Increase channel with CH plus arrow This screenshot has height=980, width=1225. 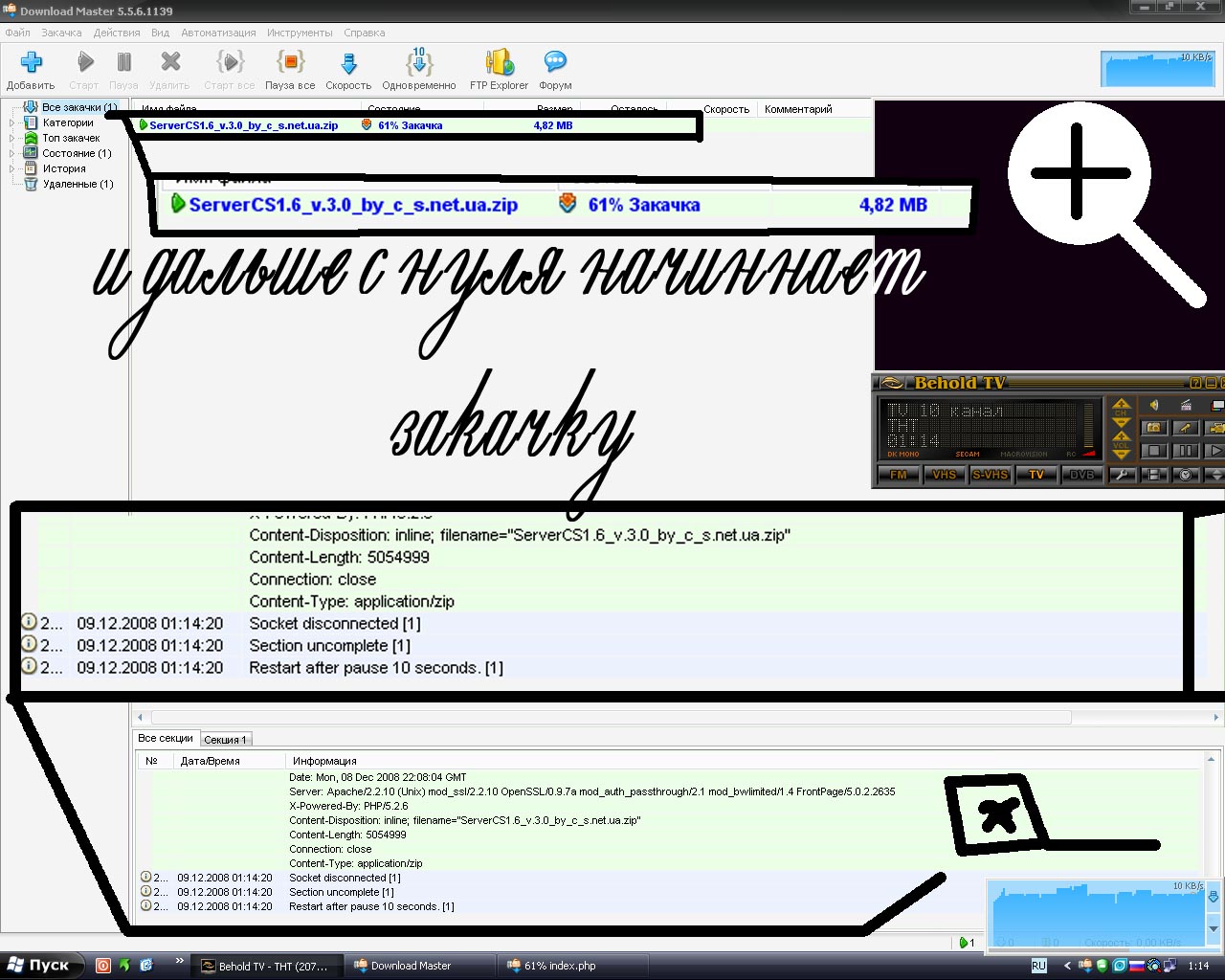pyautogui.click(x=1122, y=403)
